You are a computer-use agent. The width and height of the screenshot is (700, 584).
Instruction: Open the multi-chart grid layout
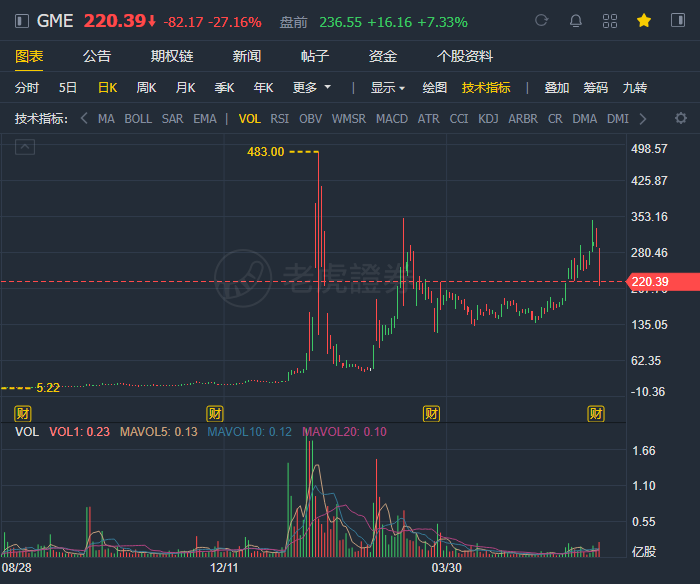coord(610,21)
